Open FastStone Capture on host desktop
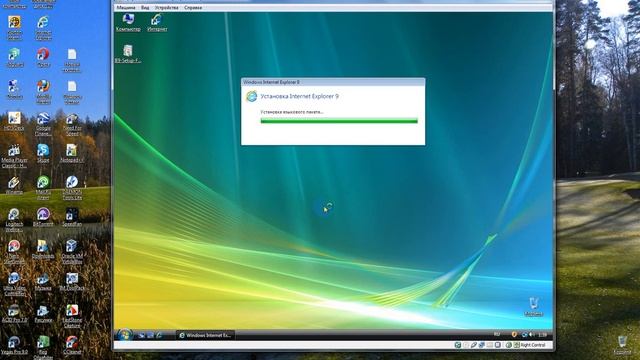640x360 pixels. click(x=72, y=316)
